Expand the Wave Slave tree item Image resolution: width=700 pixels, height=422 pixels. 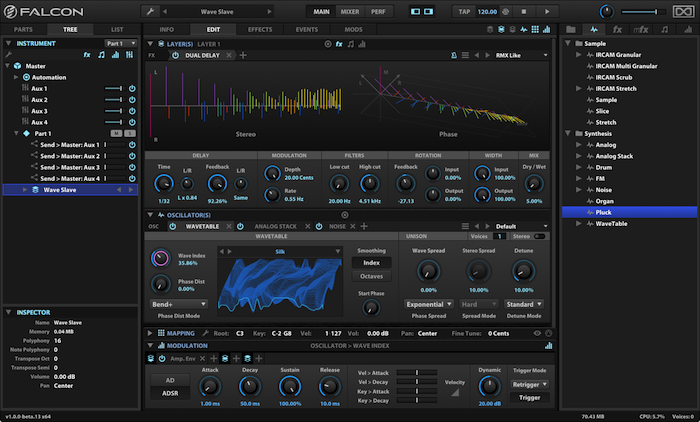tap(25, 190)
